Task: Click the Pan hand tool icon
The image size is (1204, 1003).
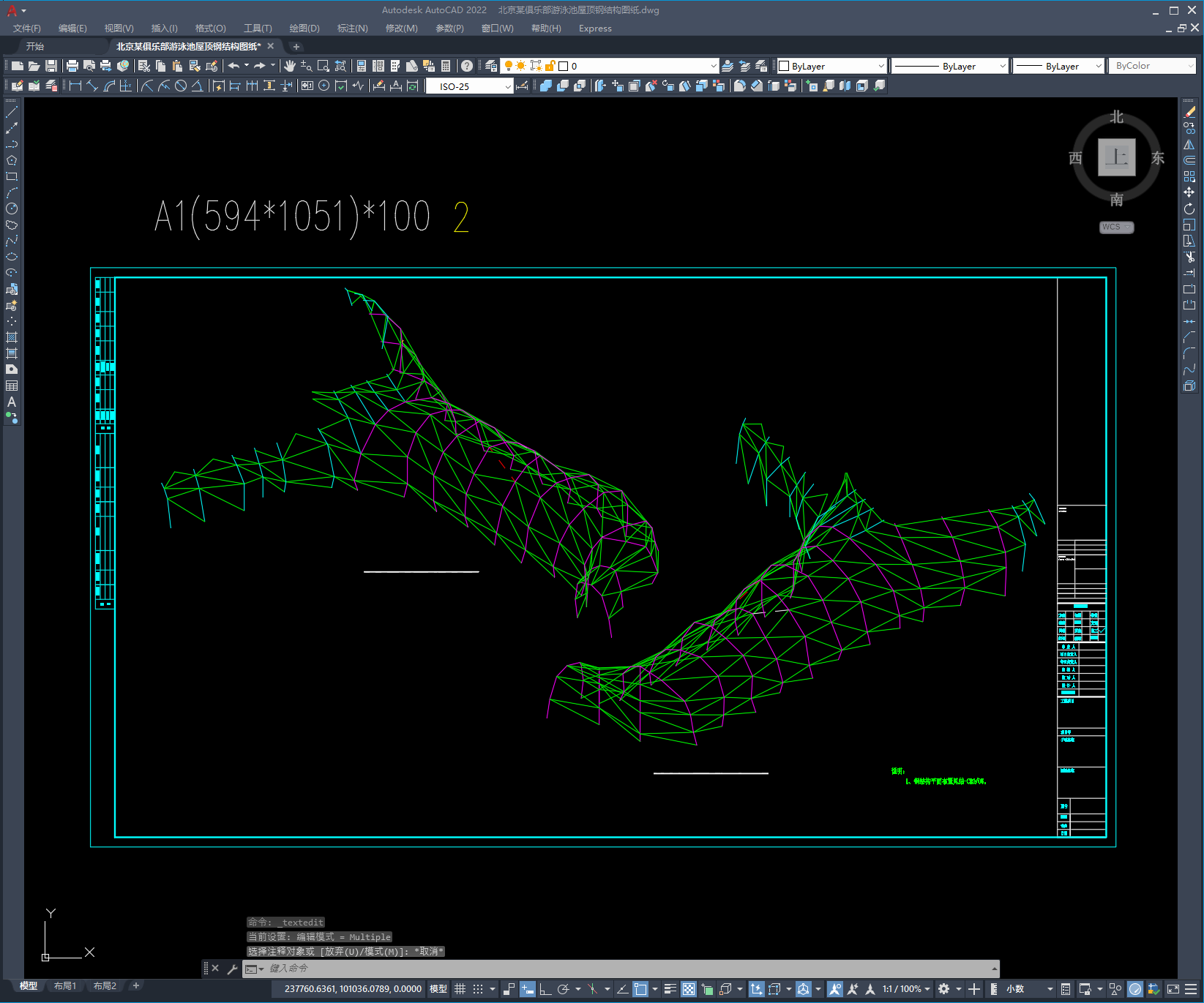Action: [289, 66]
